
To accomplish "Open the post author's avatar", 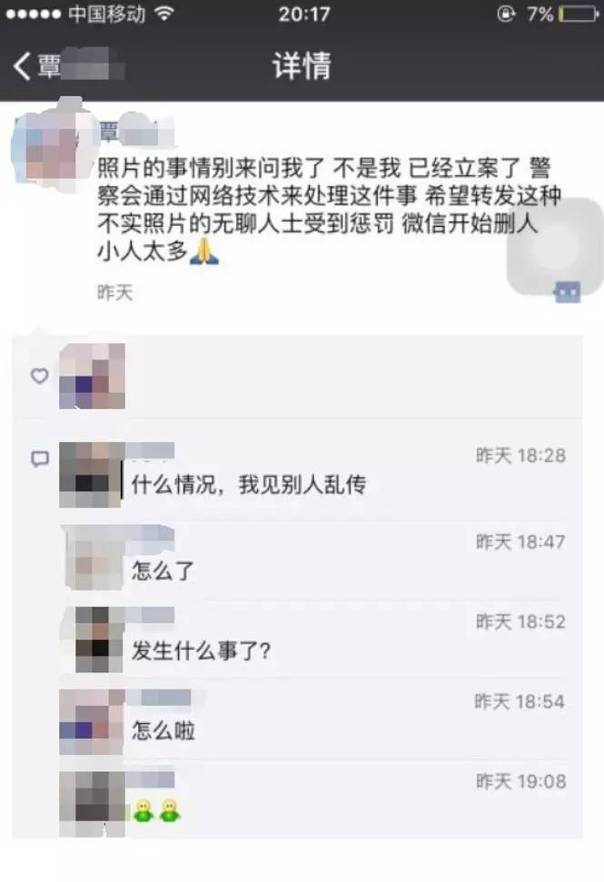I will (x=52, y=145).
